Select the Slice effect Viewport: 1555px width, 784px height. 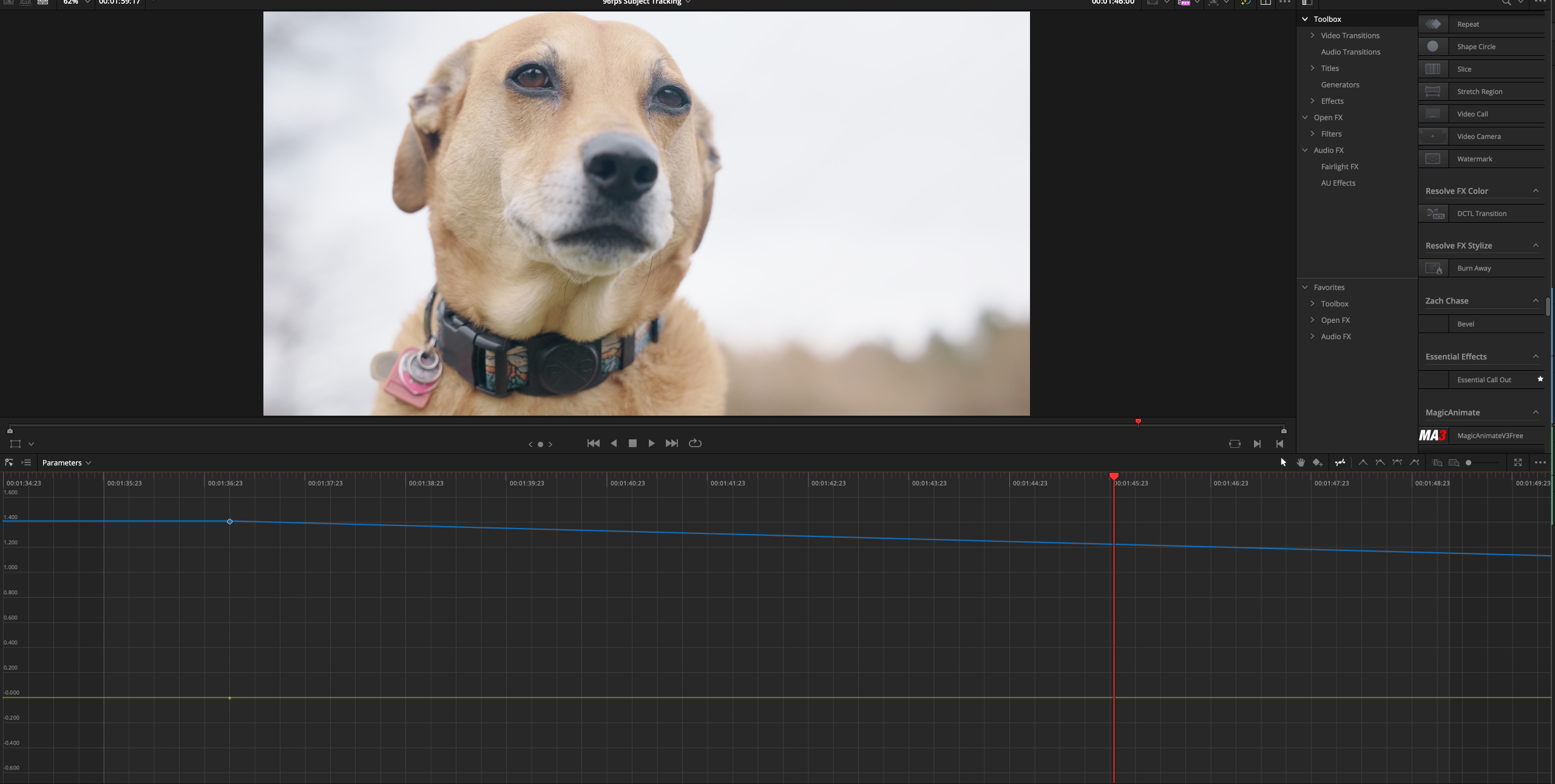click(1482, 69)
